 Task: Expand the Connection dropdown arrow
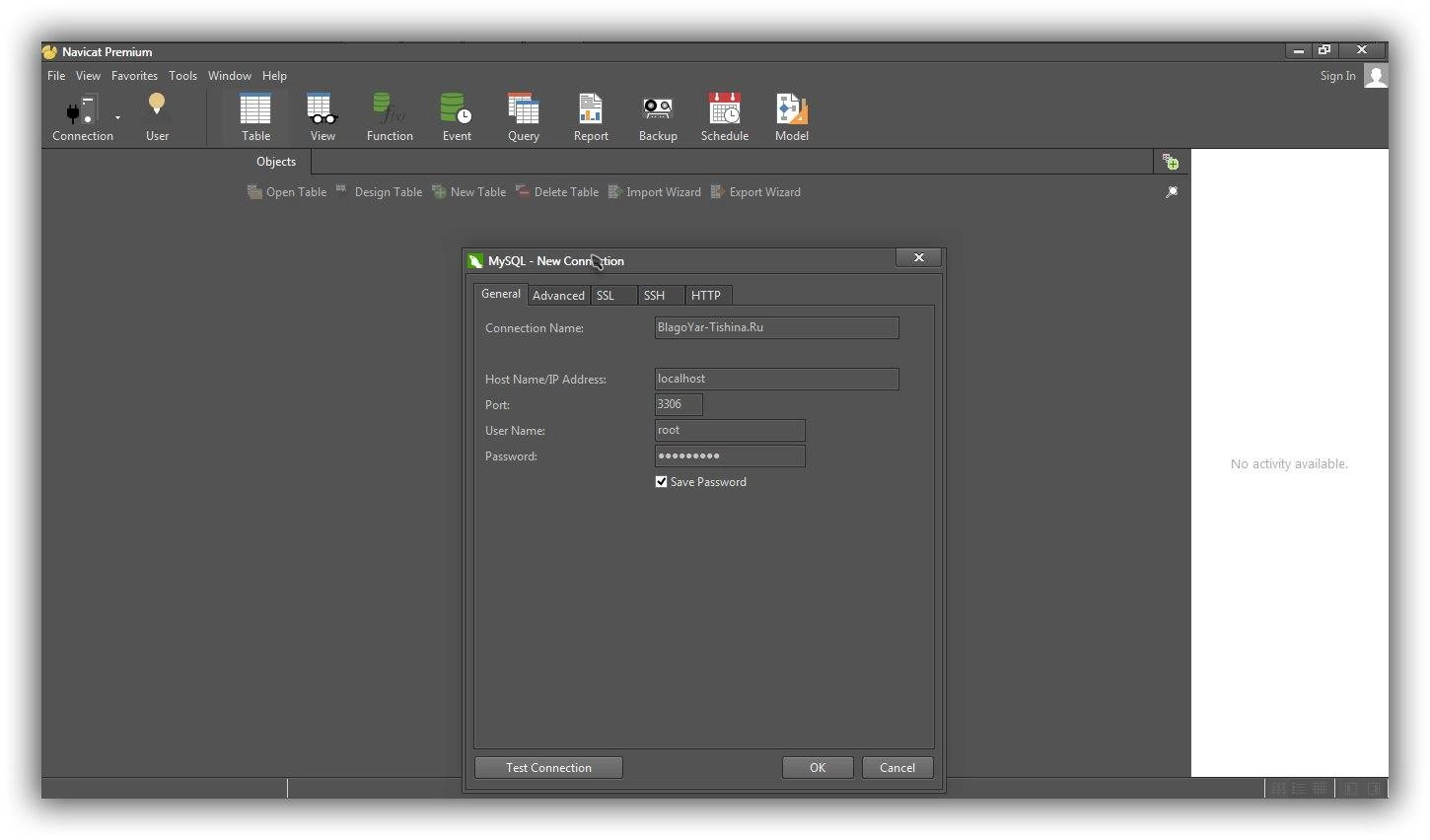[117, 117]
